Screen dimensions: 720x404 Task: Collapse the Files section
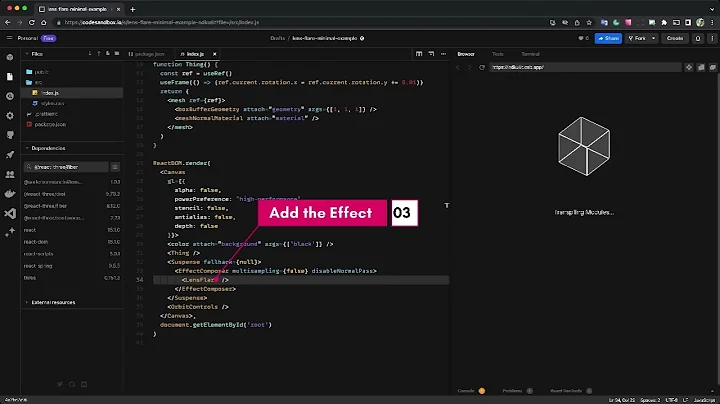[x=27, y=54]
